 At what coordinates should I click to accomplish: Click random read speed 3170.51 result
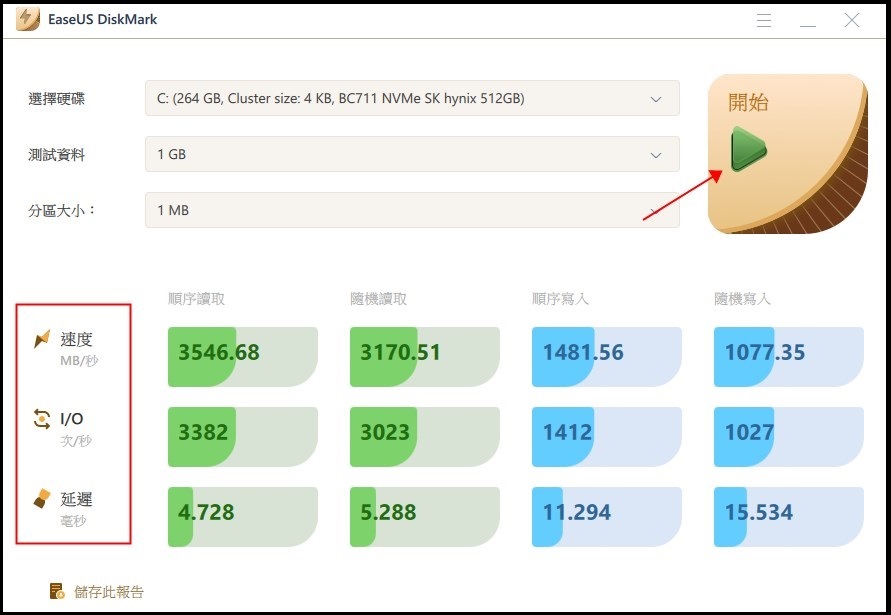tap(424, 353)
